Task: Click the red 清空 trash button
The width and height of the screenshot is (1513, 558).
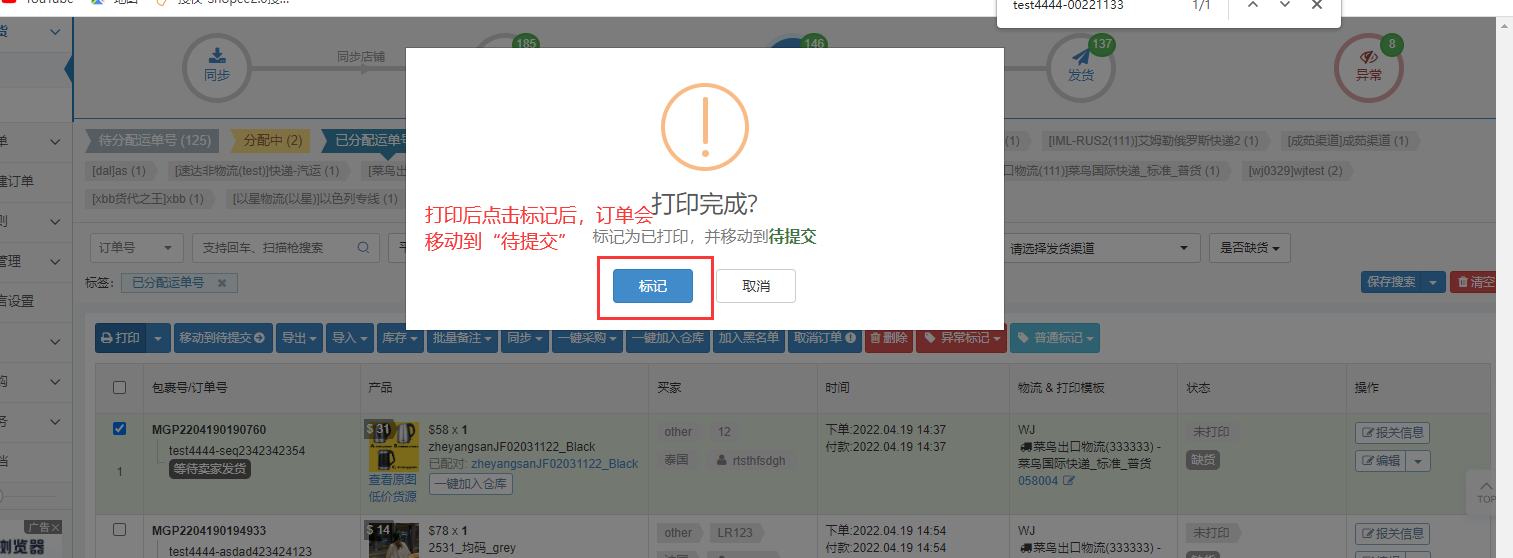Action: pyautogui.click(x=1474, y=282)
